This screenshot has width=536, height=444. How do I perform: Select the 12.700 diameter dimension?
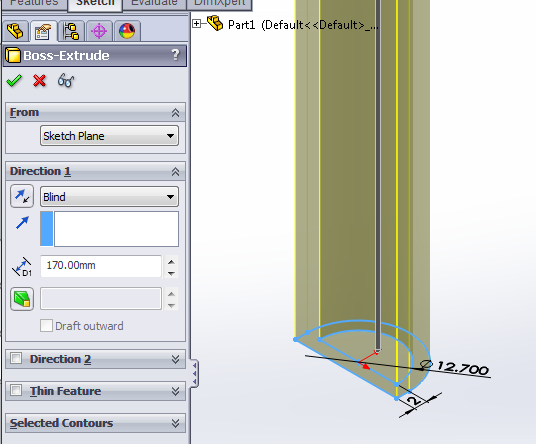[463, 368]
